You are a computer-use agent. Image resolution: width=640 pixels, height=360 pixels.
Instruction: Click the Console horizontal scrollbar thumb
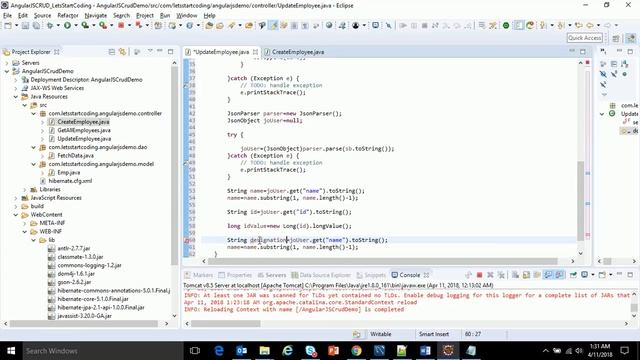[226, 324]
